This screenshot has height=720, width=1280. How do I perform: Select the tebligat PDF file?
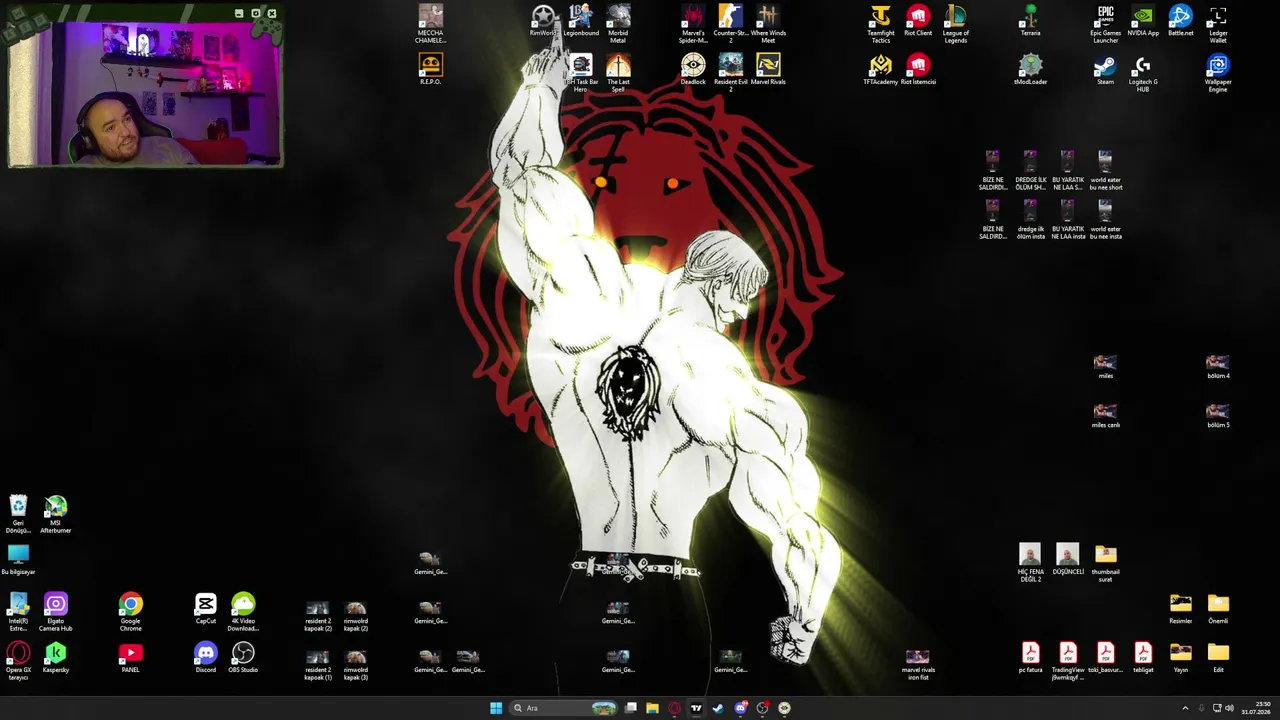coord(1143,657)
